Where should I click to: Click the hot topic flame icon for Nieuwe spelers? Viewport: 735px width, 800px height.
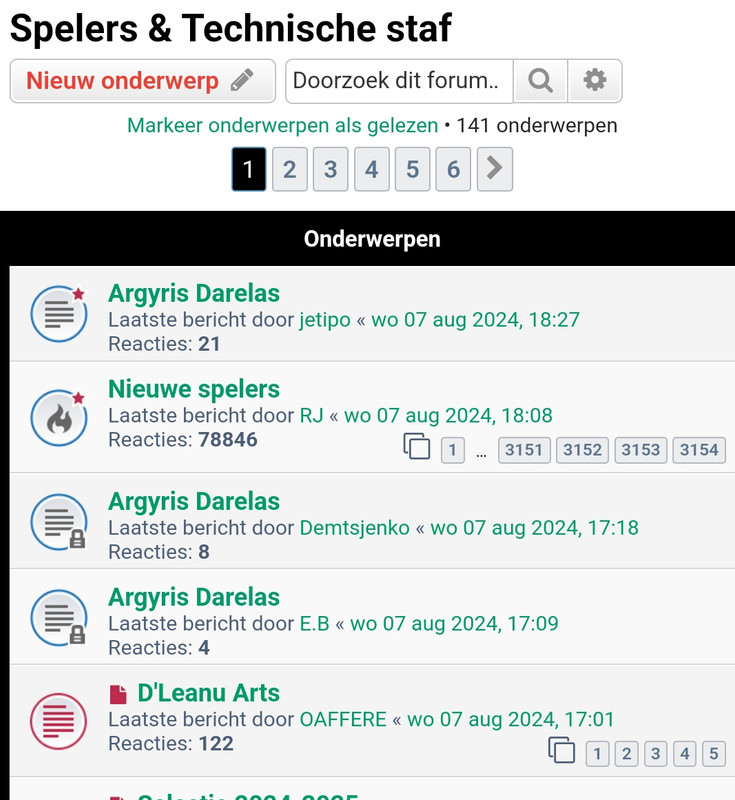click(59, 418)
